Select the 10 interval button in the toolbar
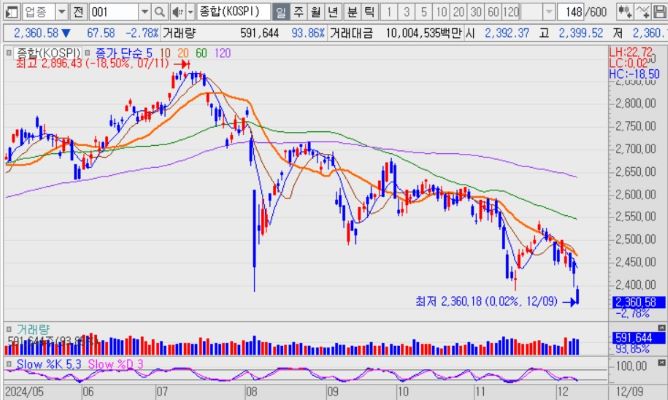 441,12
